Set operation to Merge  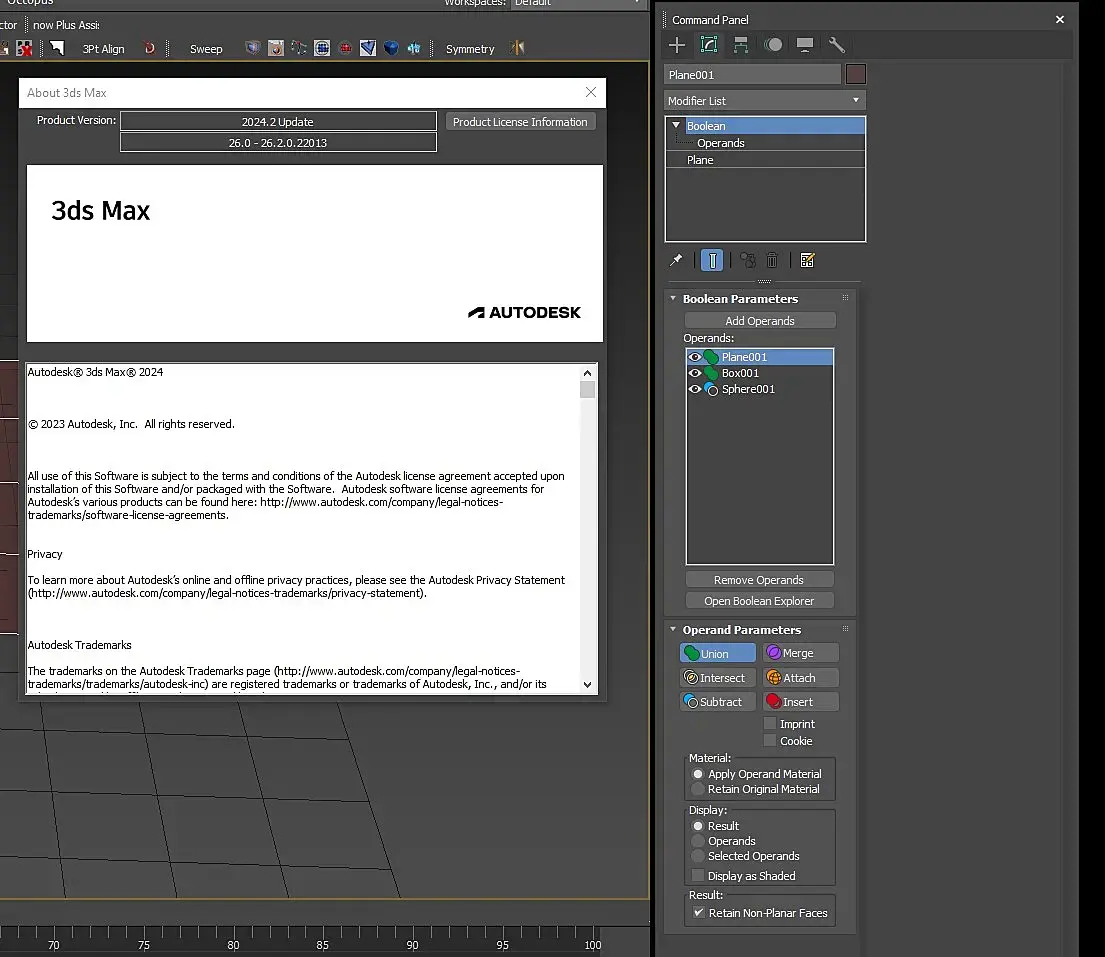[x=801, y=653]
